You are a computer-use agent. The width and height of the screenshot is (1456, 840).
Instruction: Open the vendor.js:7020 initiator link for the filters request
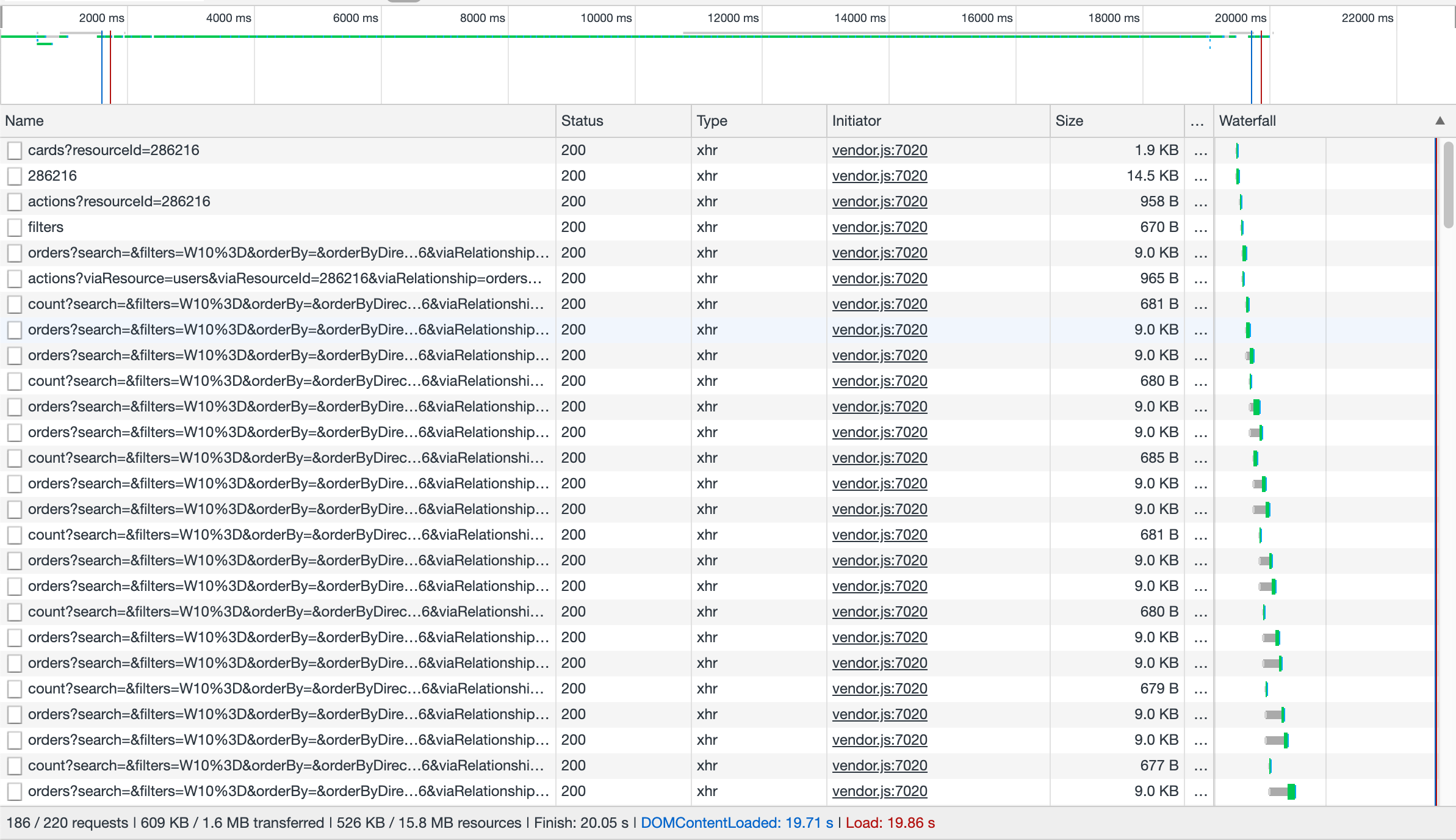pos(879,226)
